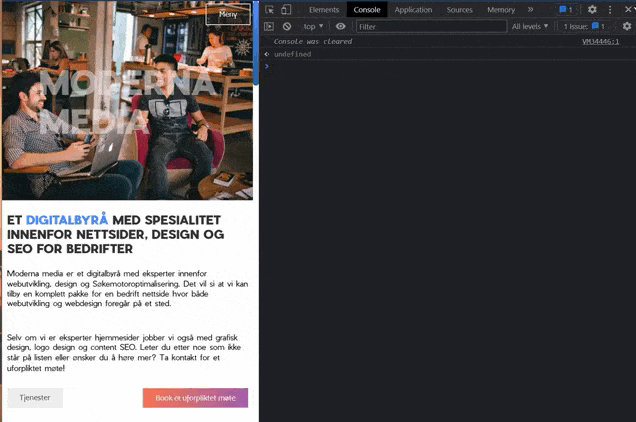The height and width of the screenshot is (422, 636).
Task: Activate the inspect element picker icon
Action: tap(269, 10)
